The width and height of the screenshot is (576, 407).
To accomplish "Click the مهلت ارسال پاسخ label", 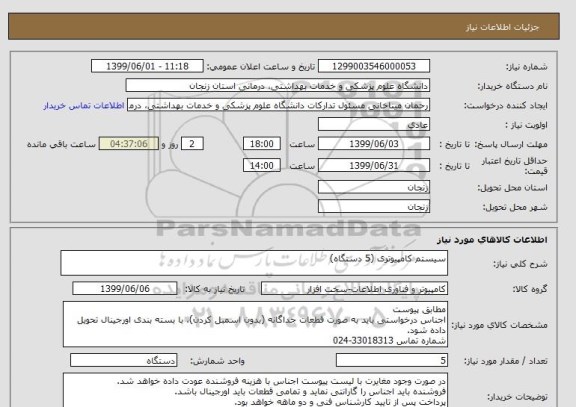I will tap(511, 144).
